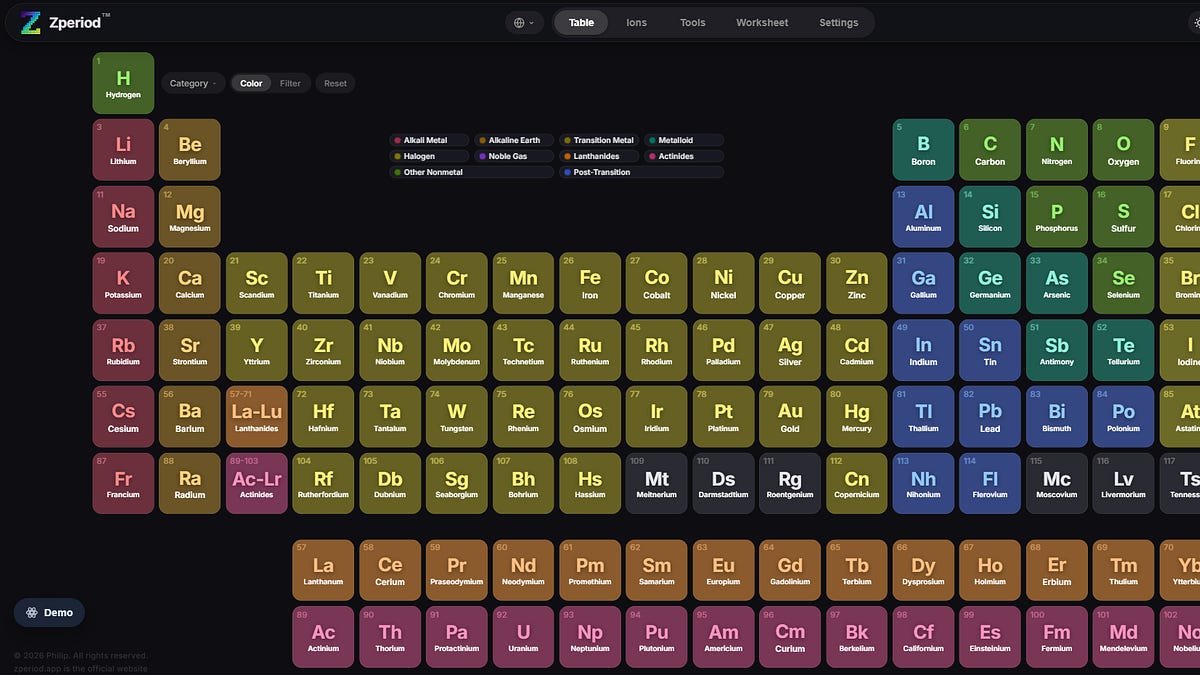Image resolution: width=1200 pixels, height=675 pixels.
Task: Expand the La-Lu Lanthanides group tile
Action: tap(257, 417)
